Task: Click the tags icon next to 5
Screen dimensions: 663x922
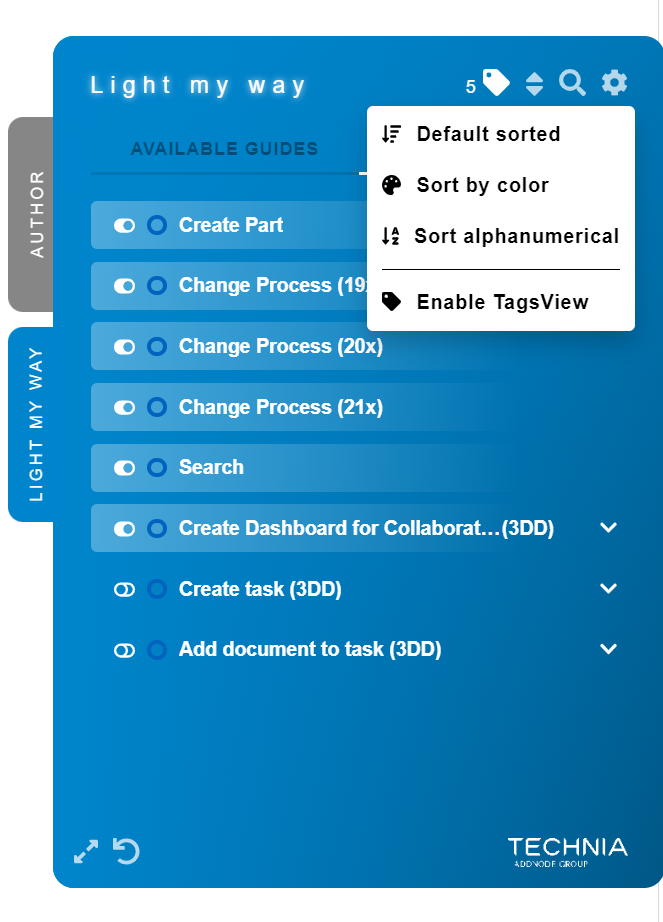Action: [496, 82]
